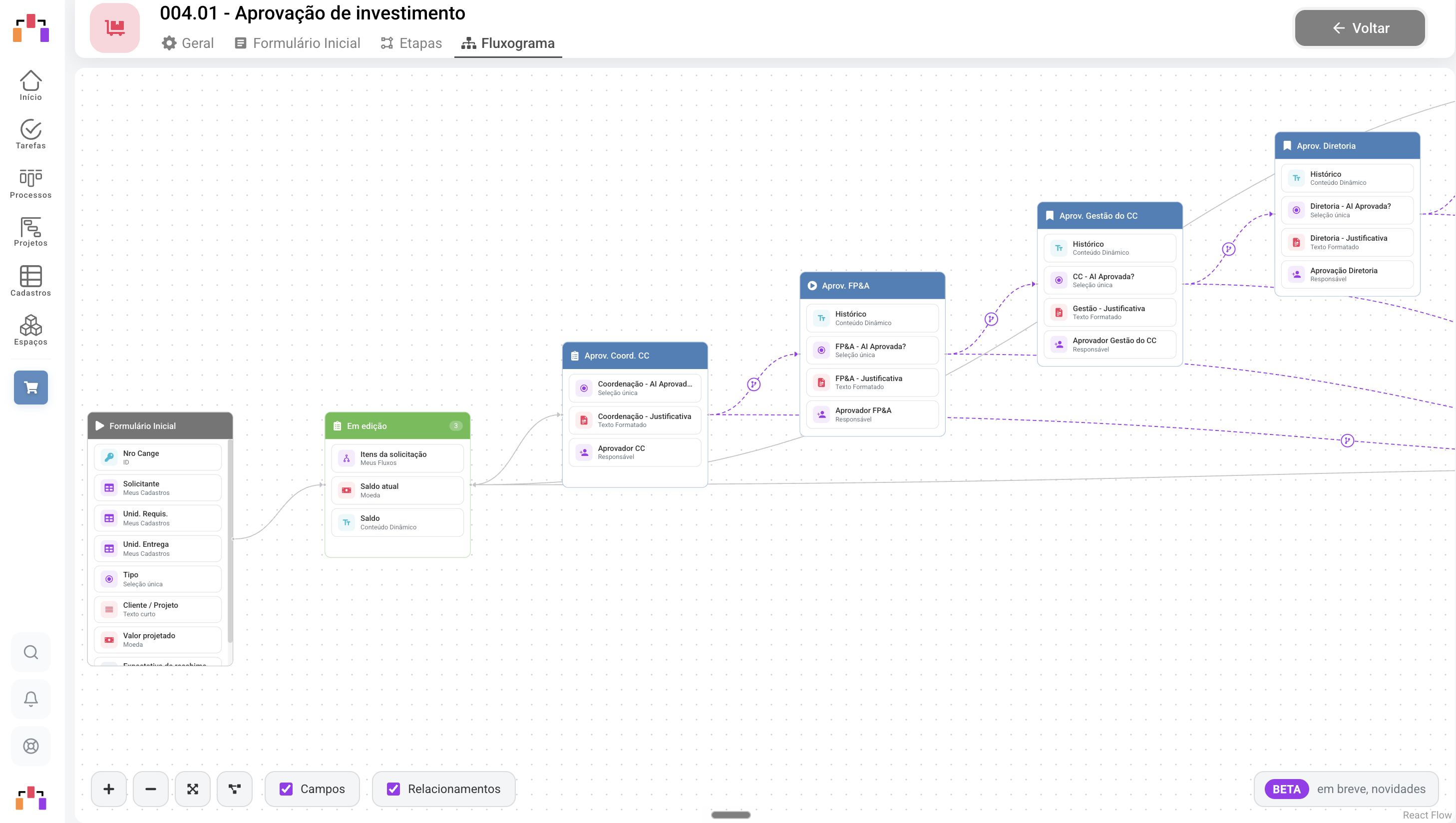Click the blue shopping cart icon
Image resolution: width=1456 pixels, height=823 pixels.
31,387
